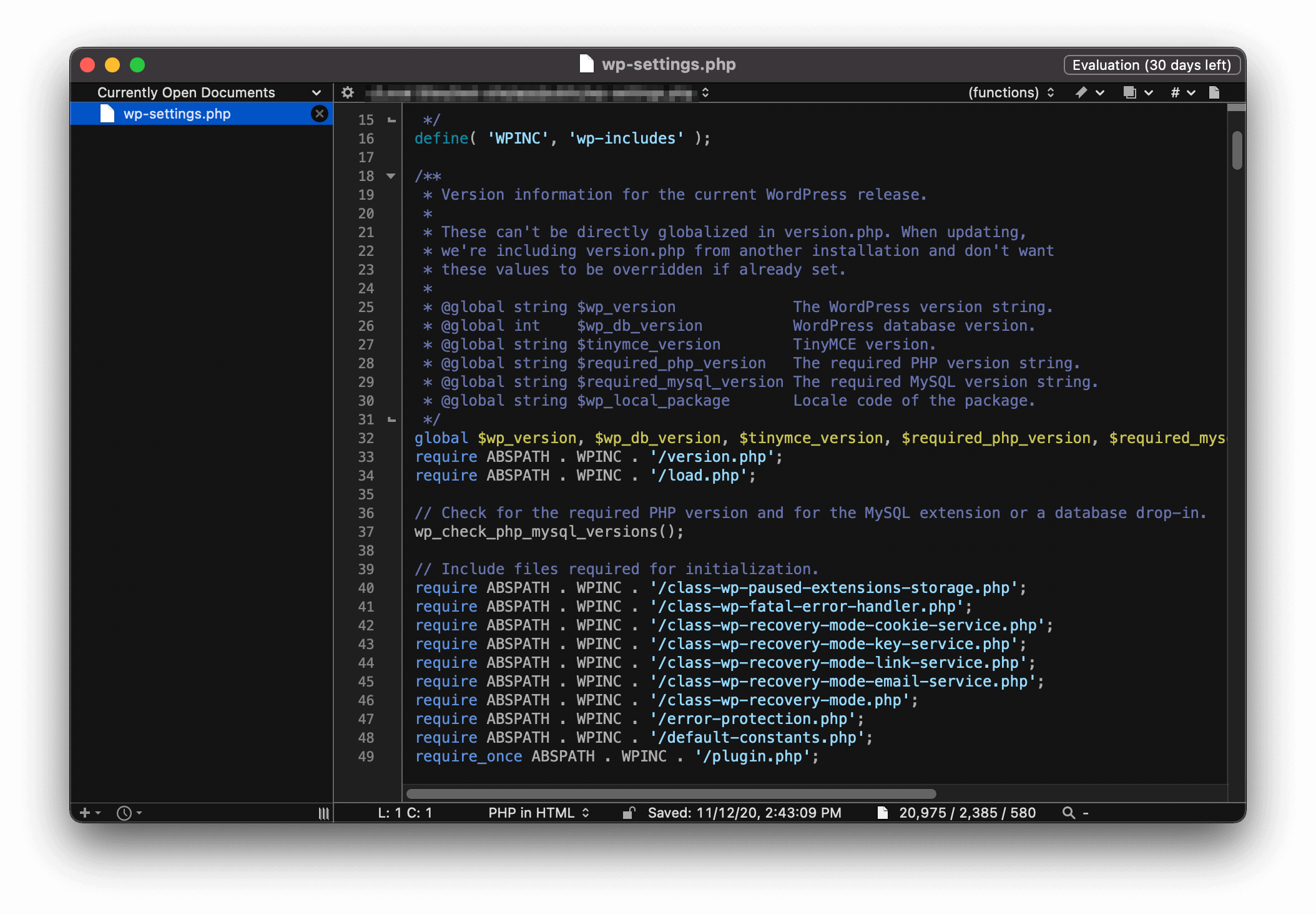This screenshot has width=1316, height=915.
Task: Select the bookmark/marker icon in toolbar
Action: point(1080,93)
